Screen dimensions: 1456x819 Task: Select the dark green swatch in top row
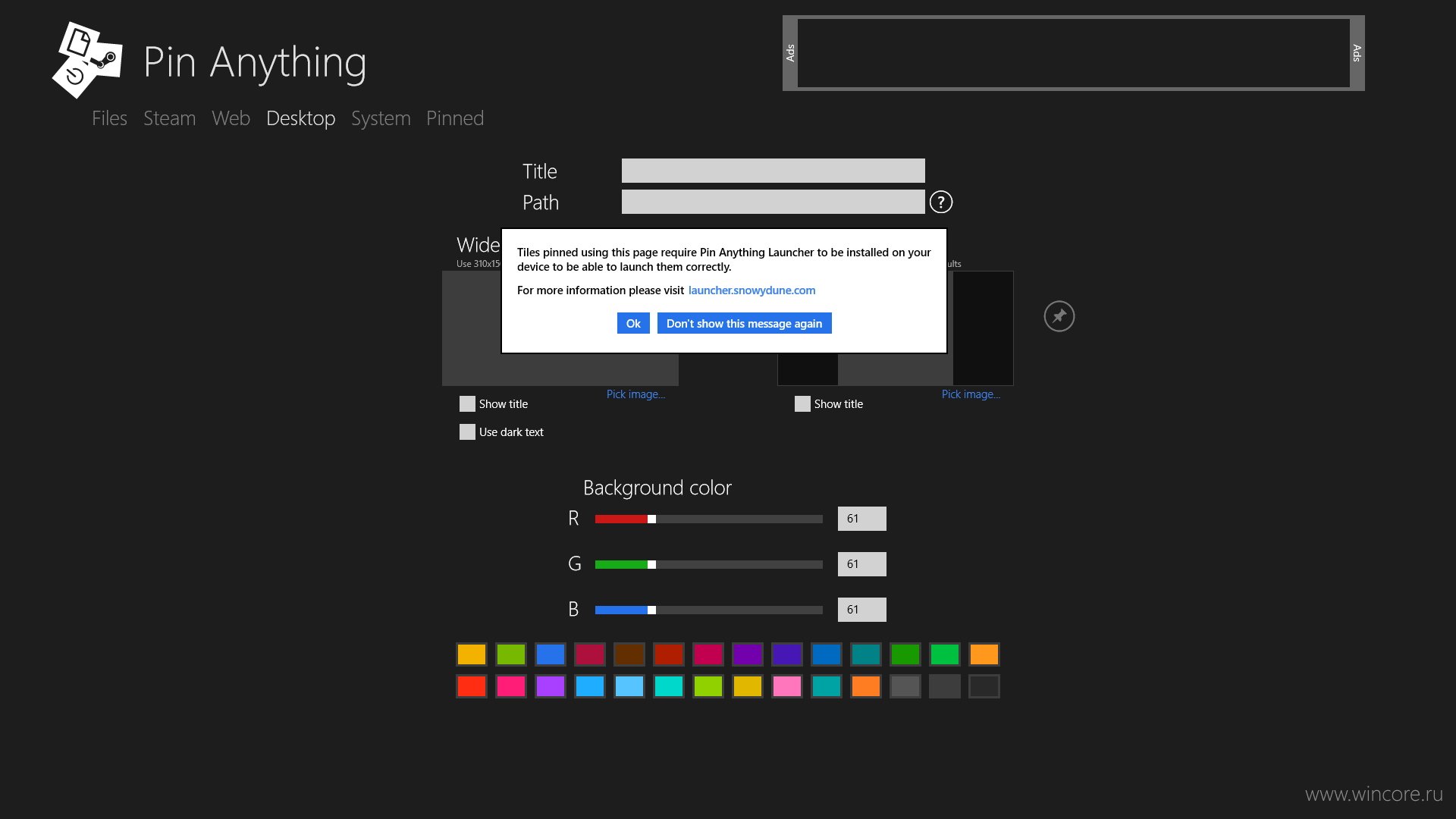tap(905, 654)
